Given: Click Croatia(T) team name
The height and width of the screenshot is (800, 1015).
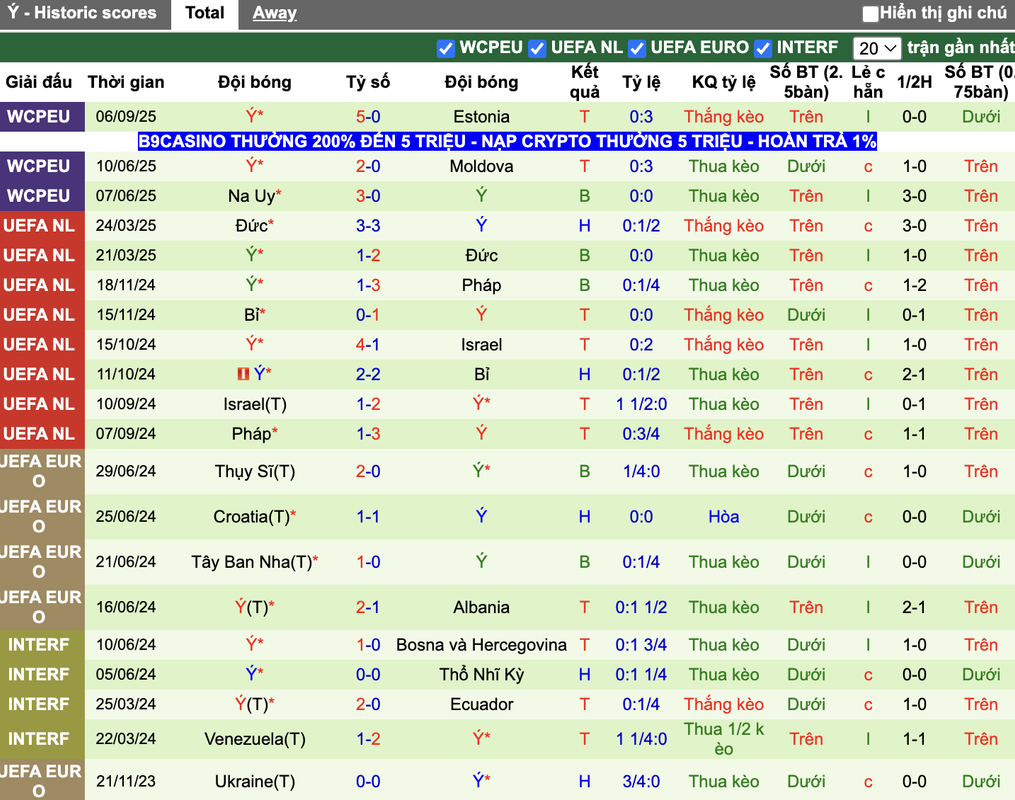Looking at the screenshot, I should pos(254,517).
